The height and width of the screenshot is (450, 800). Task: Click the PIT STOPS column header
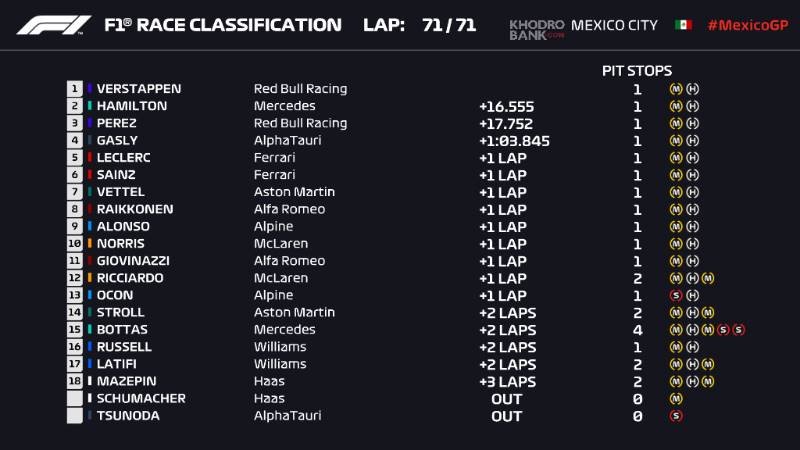tap(637, 70)
